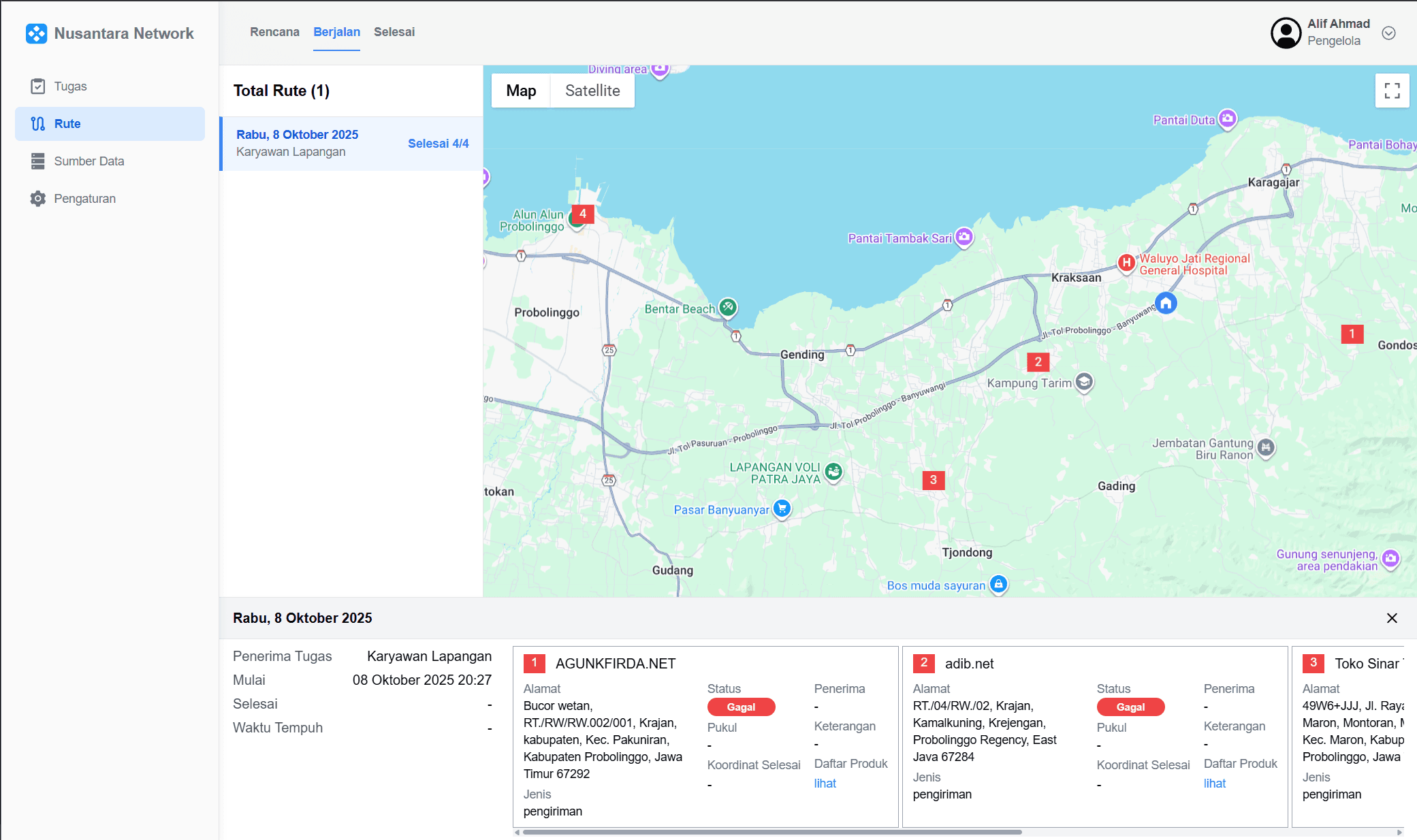Click route marker 2 on the map
Image resolution: width=1417 pixels, height=840 pixels.
pos(1038,361)
